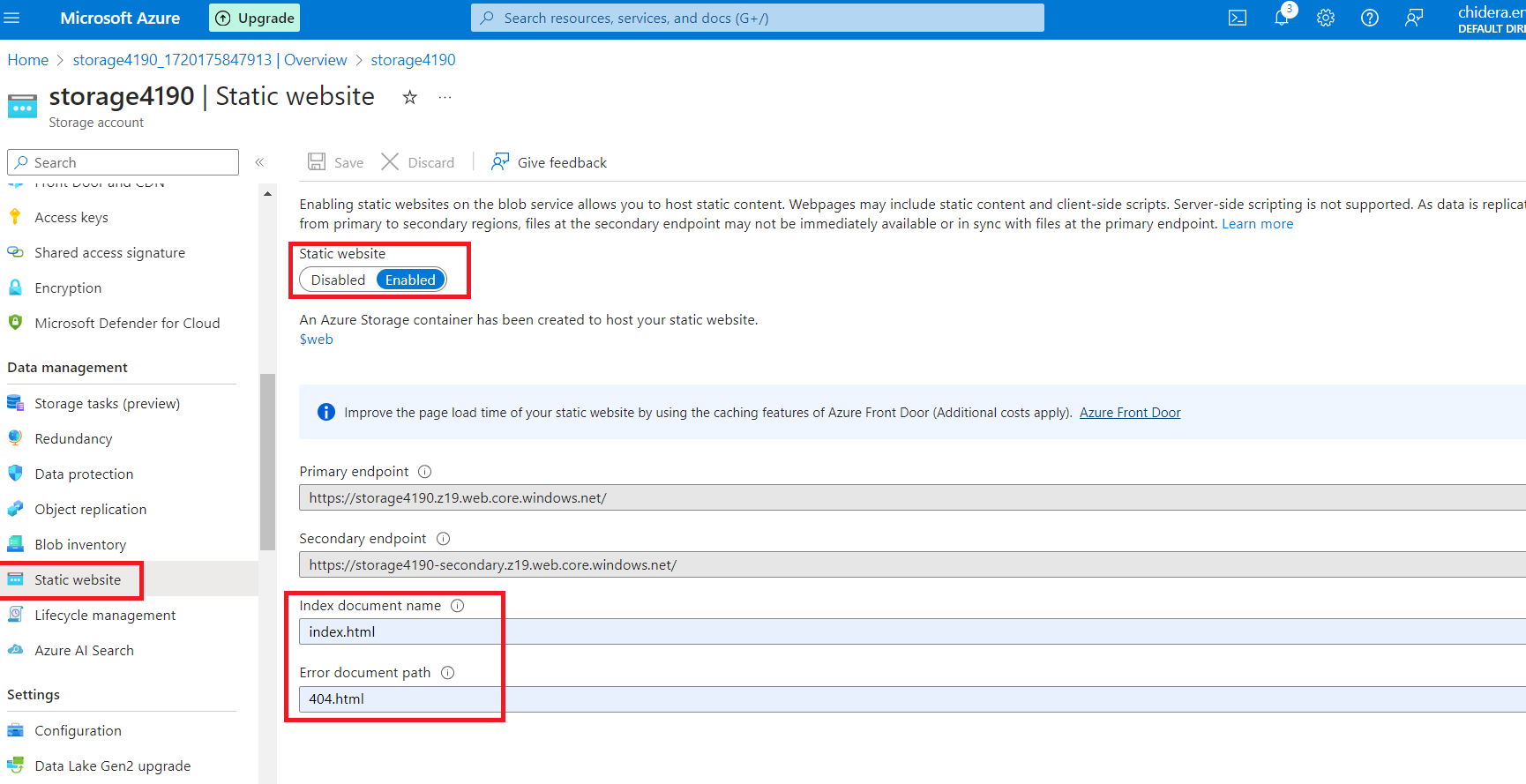Show info for Index document name
This screenshot has height=784, width=1526.
(x=457, y=606)
